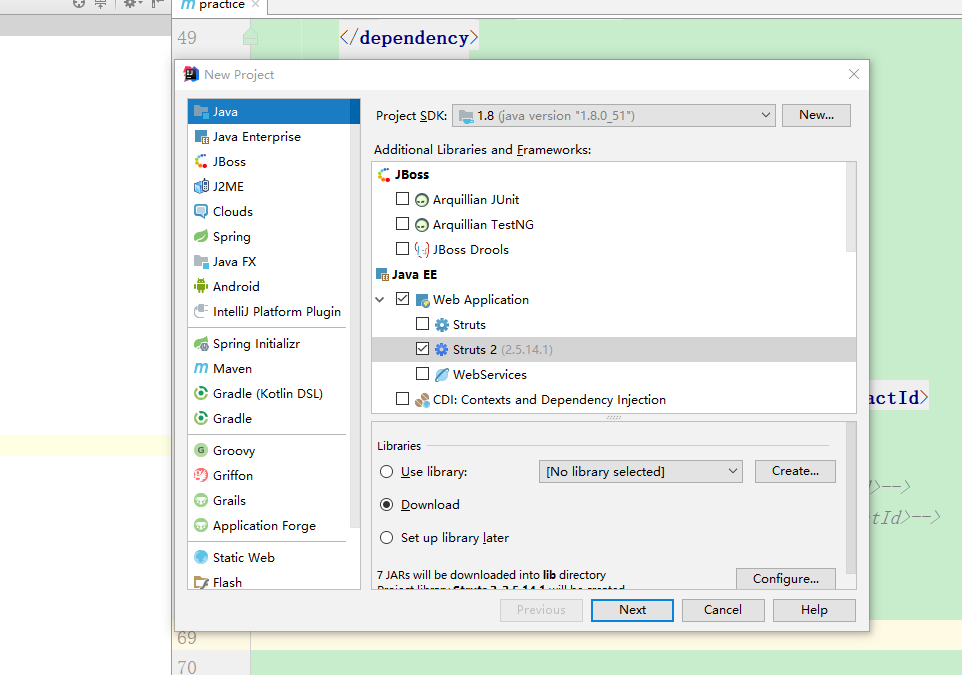Open Help from the dialog
Screen dimensions: 962x675
pyautogui.click(x=814, y=610)
